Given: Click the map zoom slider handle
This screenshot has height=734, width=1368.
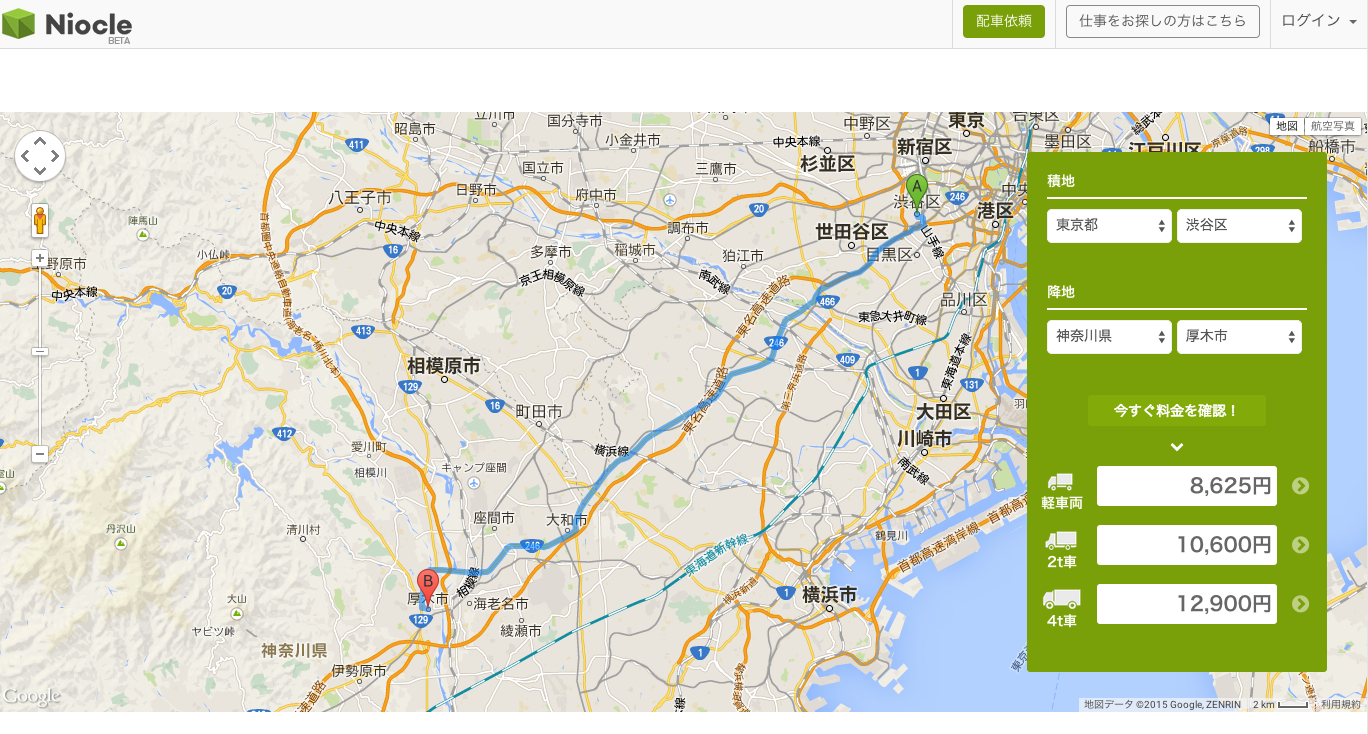Looking at the screenshot, I should pyautogui.click(x=40, y=351).
